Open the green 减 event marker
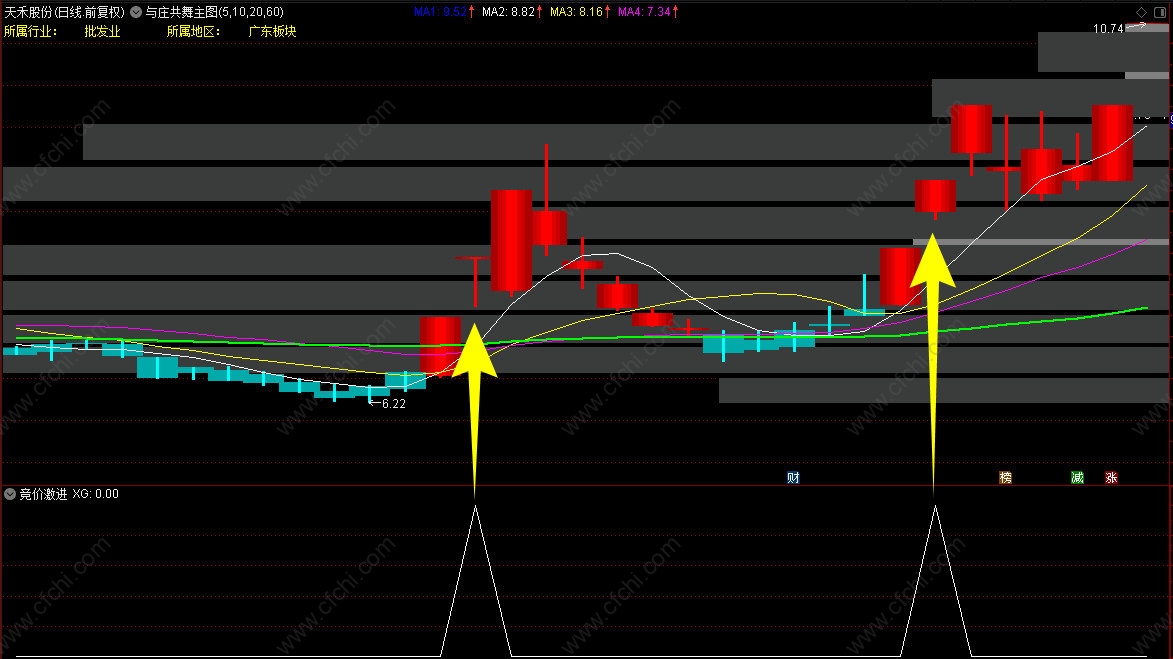Screen dimensions: 1173x659 pyautogui.click(x=1077, y=477)
